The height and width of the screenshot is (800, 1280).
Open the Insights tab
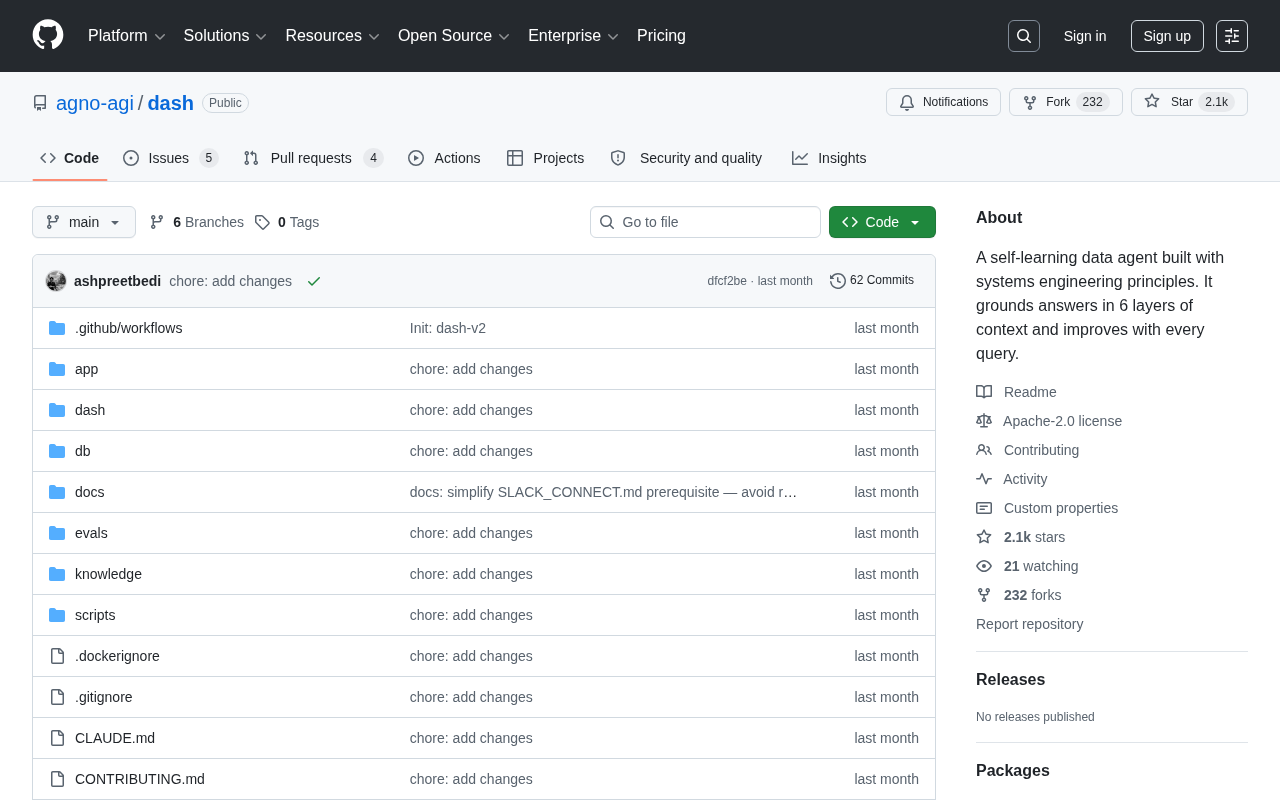(x=829, y=158)
